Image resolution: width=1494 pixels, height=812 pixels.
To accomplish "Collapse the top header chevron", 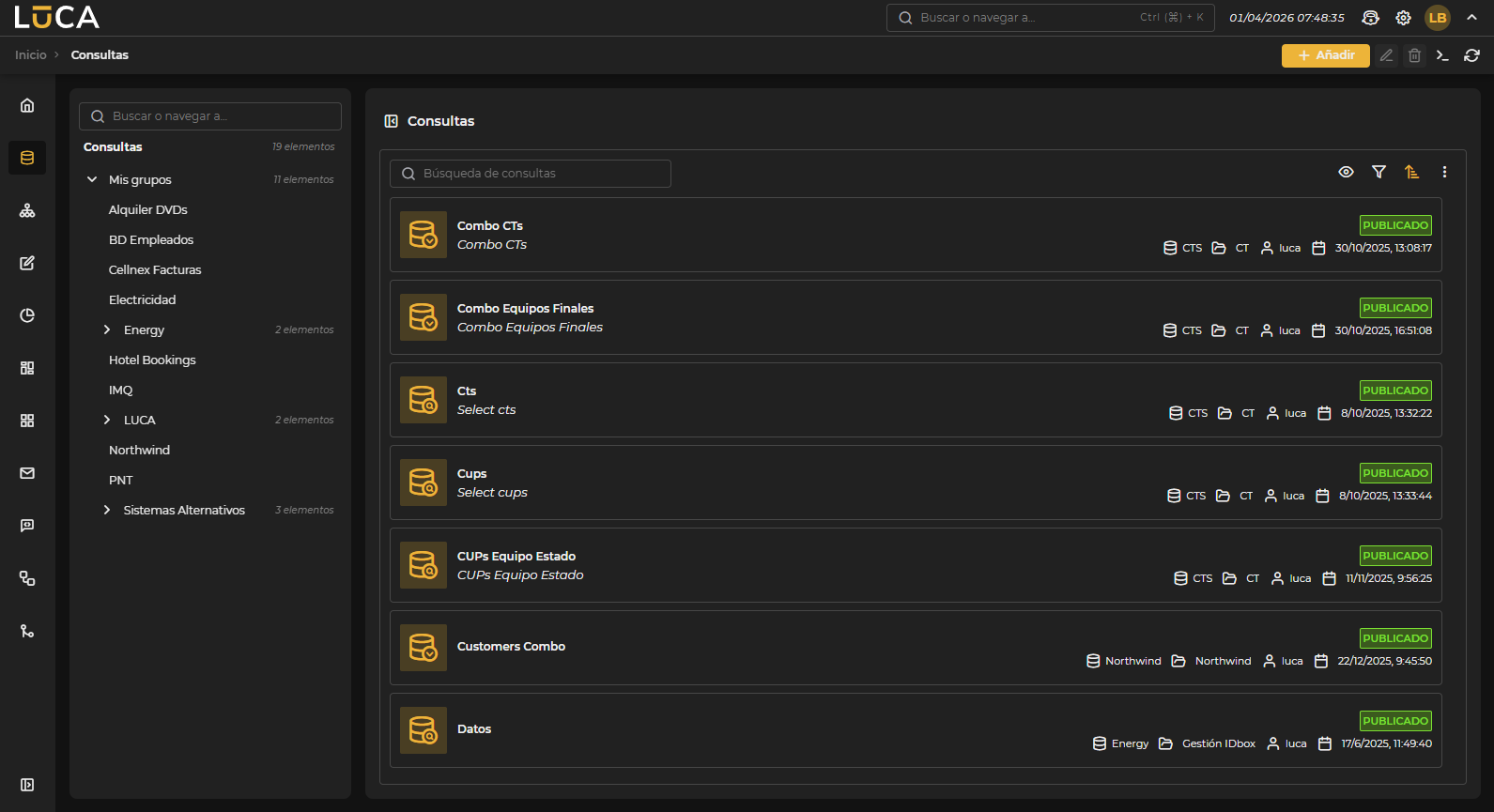I will pyautogui.click(x=1471, y=18).
